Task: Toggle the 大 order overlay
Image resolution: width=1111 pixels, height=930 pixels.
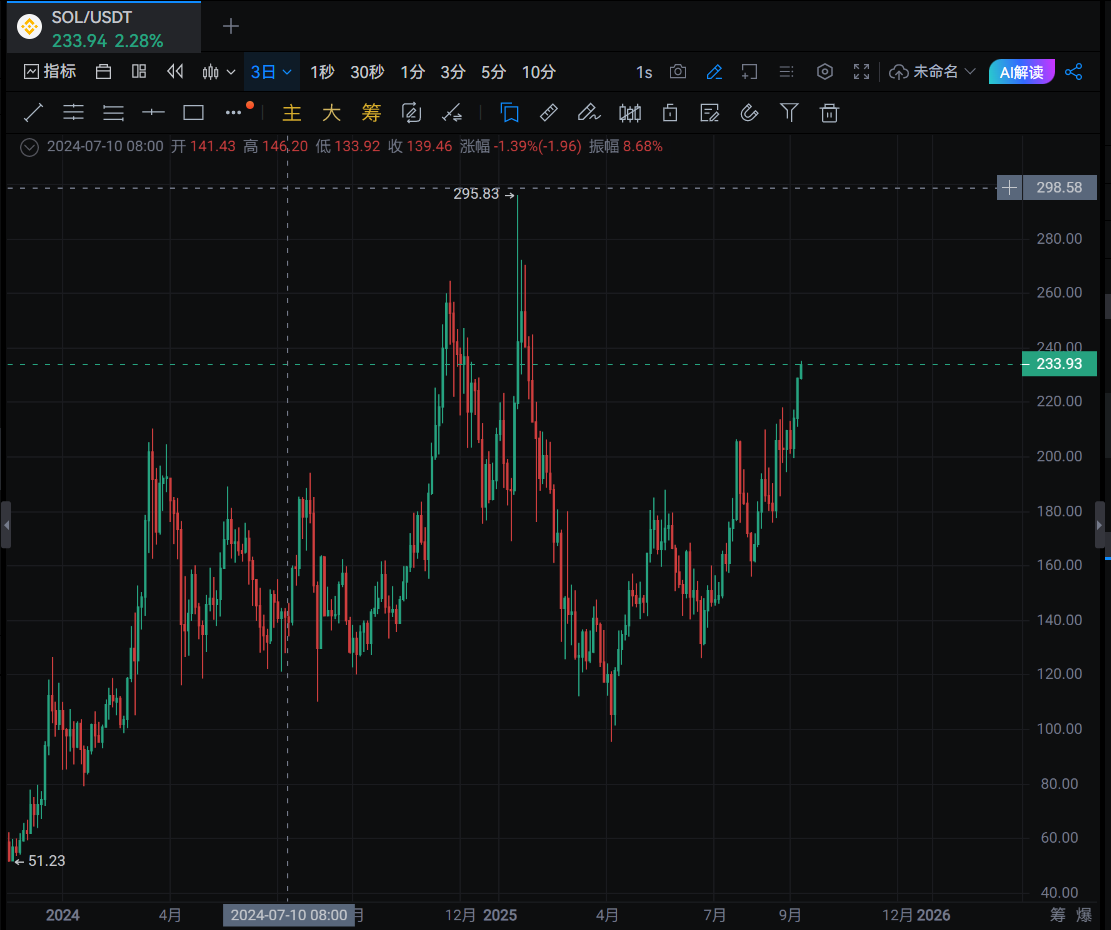Action: point(332,113)
